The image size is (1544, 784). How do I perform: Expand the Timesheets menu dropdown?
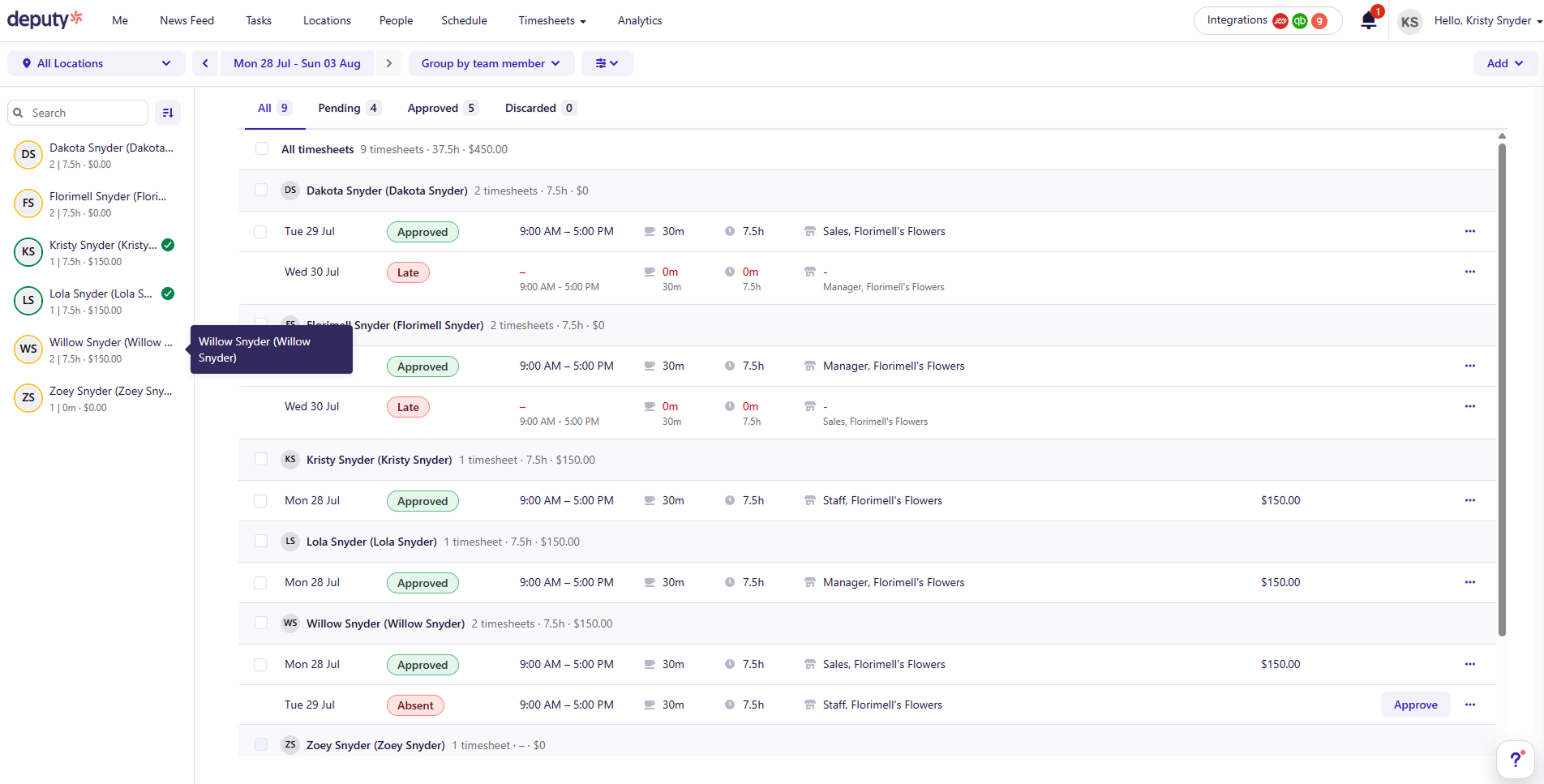tap(552, 20)
